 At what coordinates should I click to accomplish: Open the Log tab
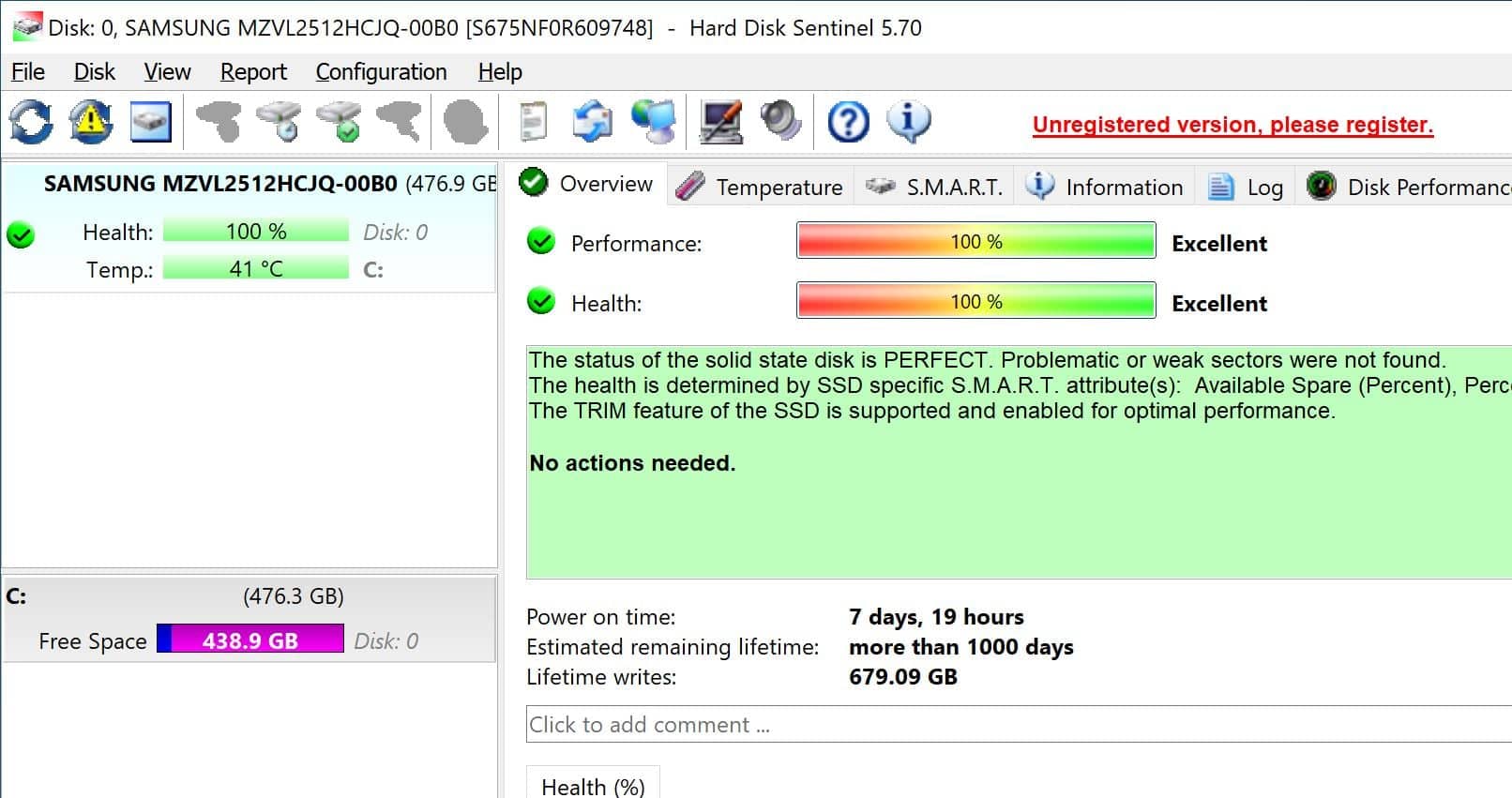(1246, 187)
